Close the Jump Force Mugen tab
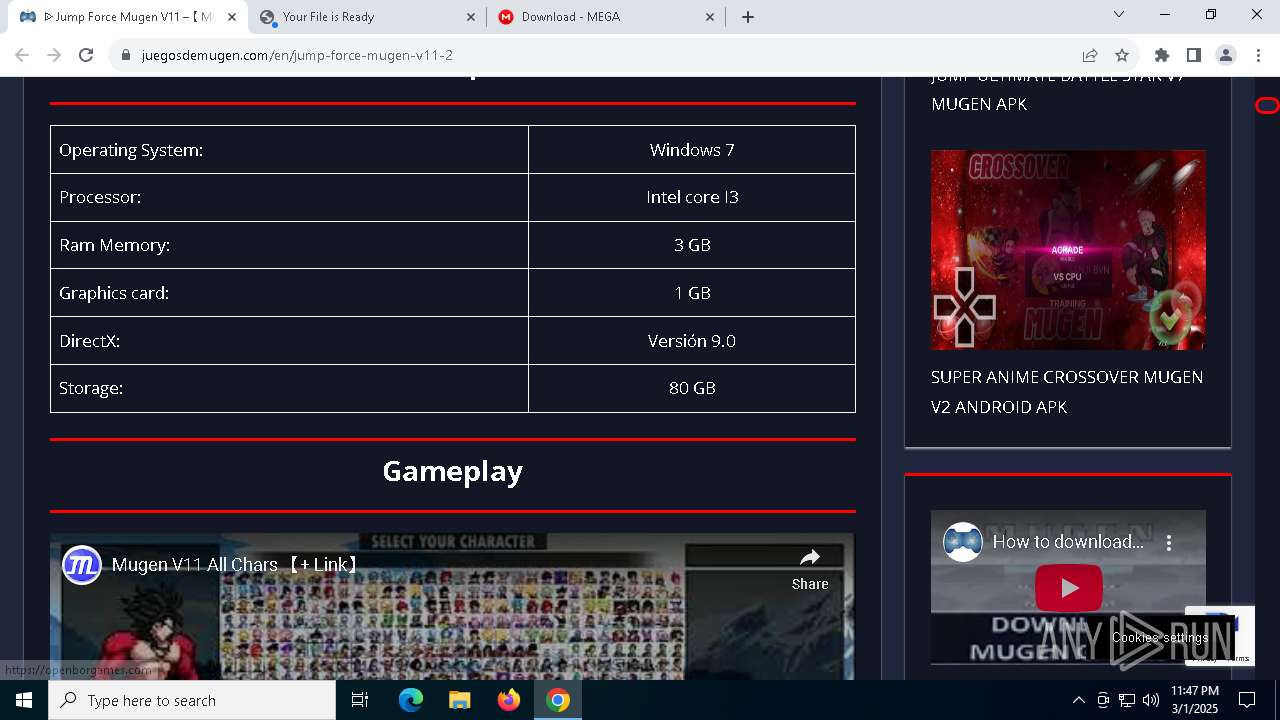The height and width of the screenshot is (720, 1280). point(232,17)
